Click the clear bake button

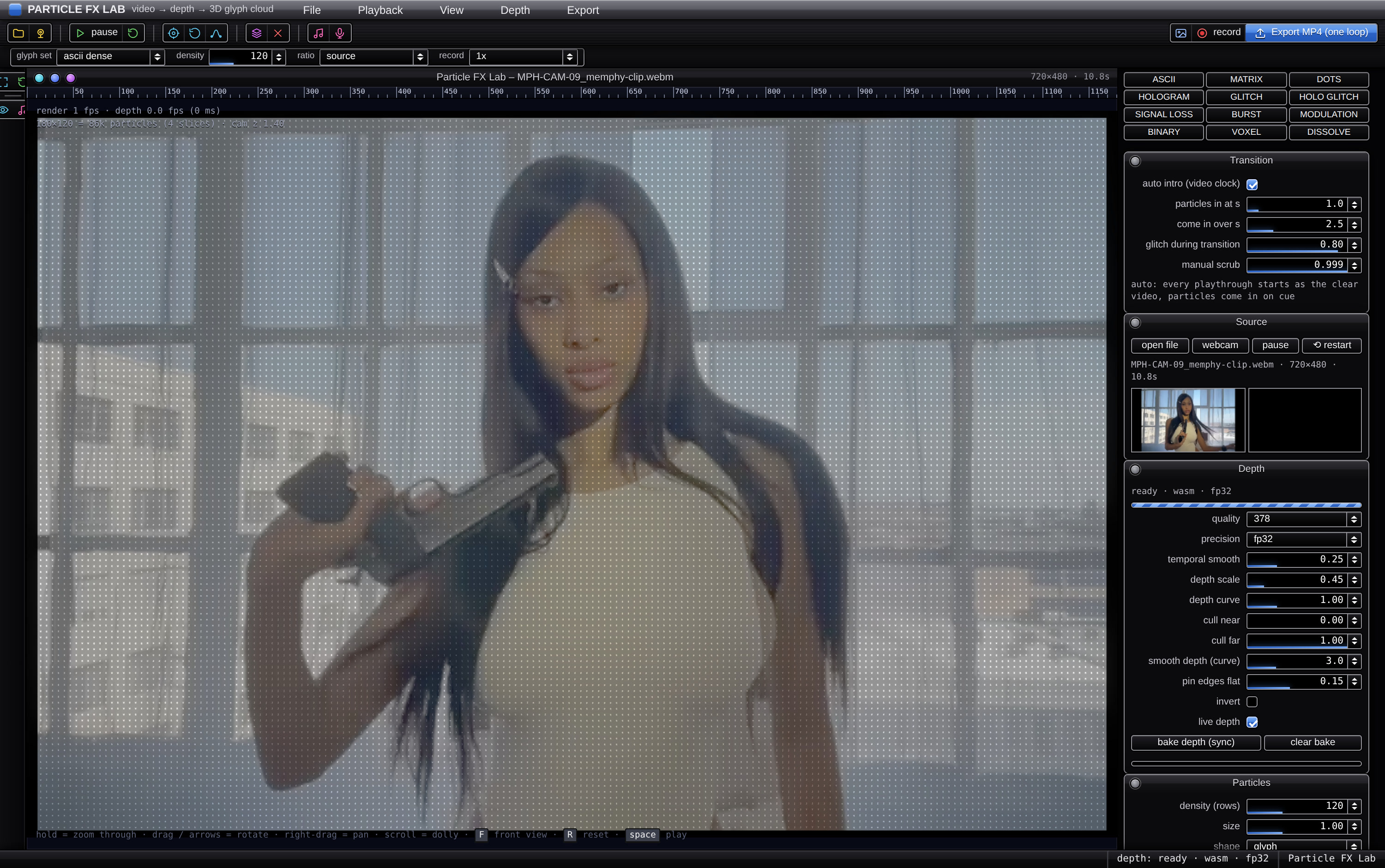click(1312, 742)
